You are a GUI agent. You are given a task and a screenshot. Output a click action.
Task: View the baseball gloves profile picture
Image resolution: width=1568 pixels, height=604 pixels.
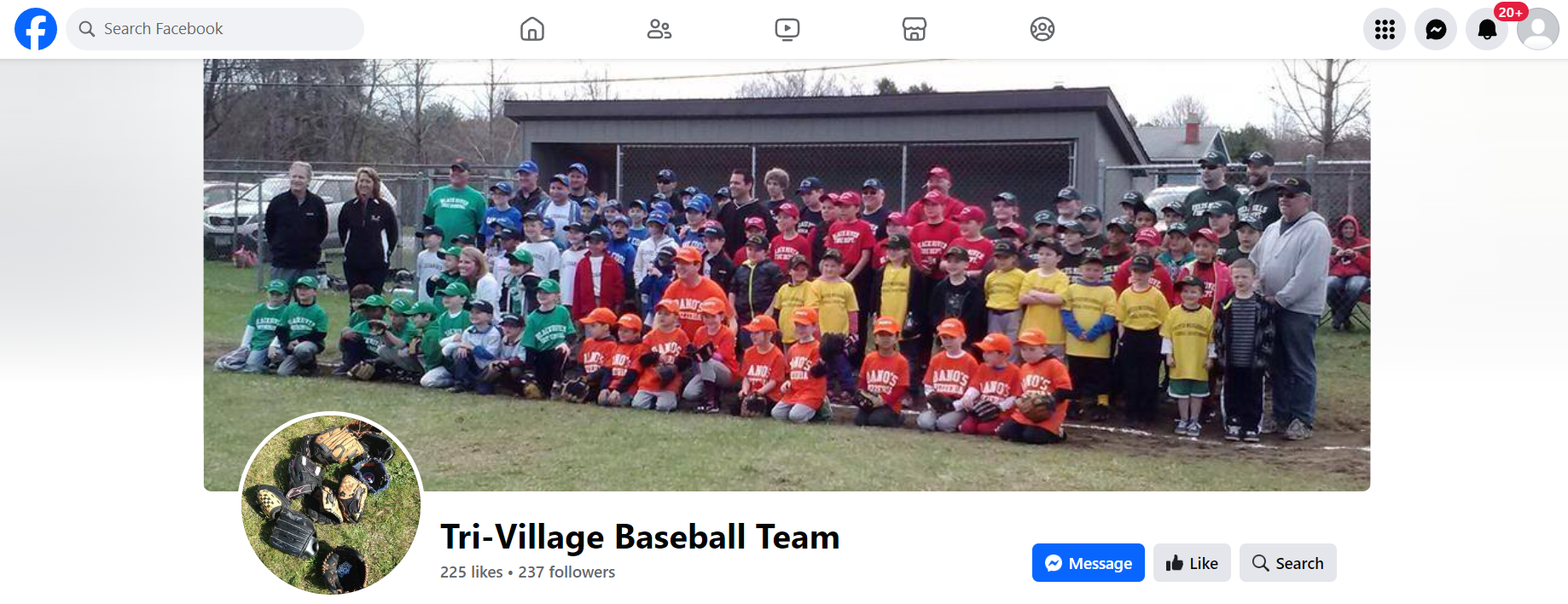331,503
